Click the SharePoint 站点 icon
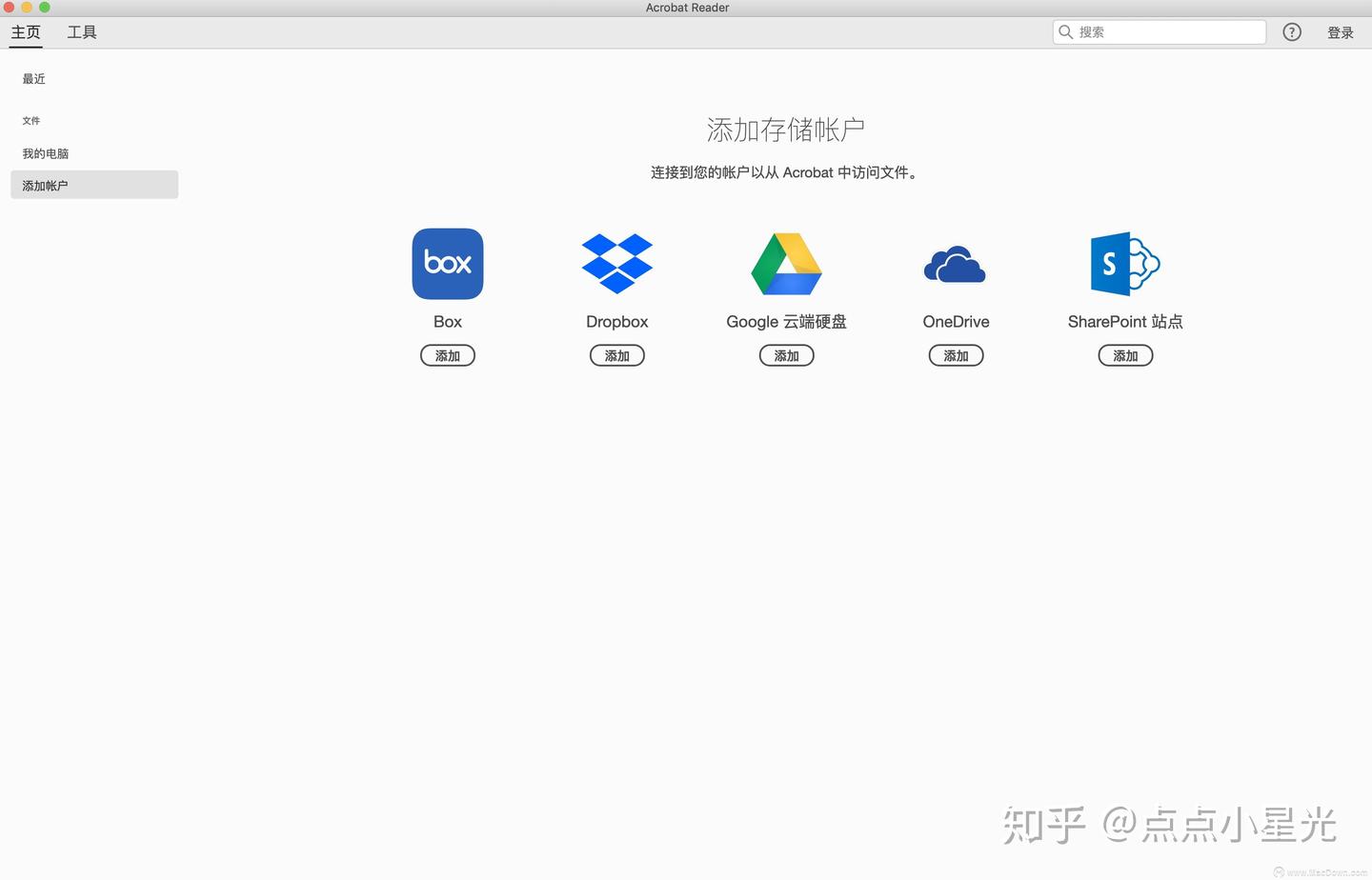This screenshot has width=1372, height=880. (x=1125, y=264)
